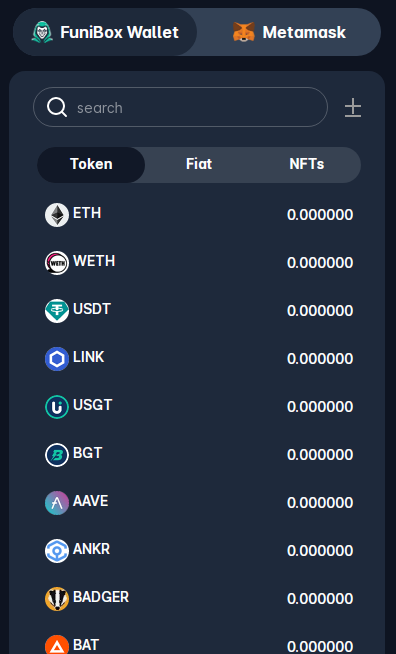Click the USGT token icon
This screenshot has height=654, width=396.
pos(57,407)
